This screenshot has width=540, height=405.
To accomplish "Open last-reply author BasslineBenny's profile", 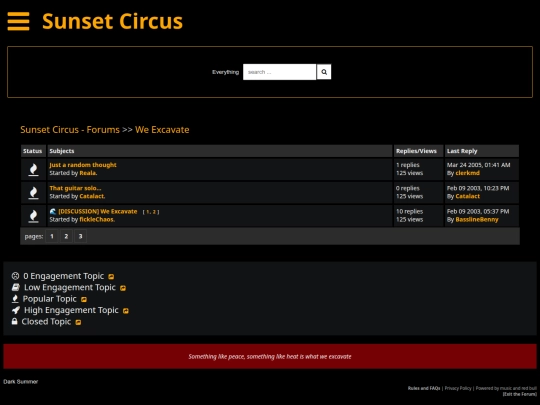I will point(477,219).
